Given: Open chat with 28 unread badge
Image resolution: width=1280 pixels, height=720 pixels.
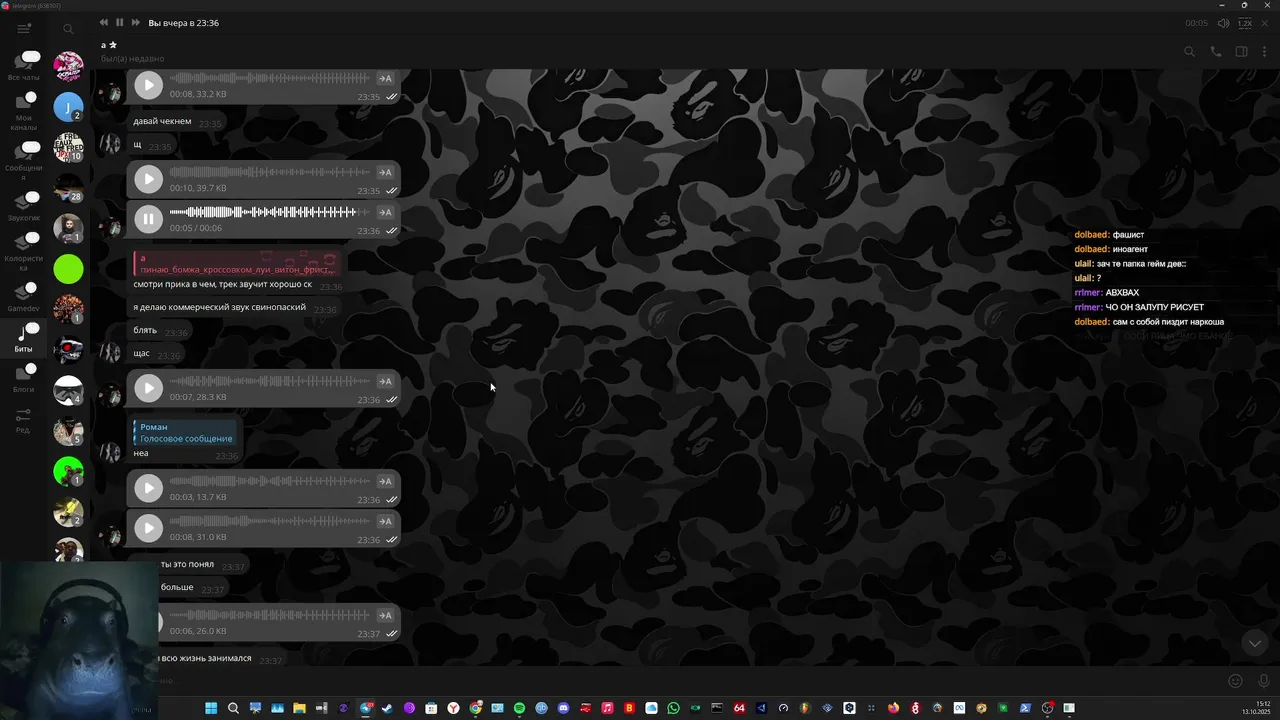Looking at the screenshot, I should pyautogui.click(x=68, y=188).
